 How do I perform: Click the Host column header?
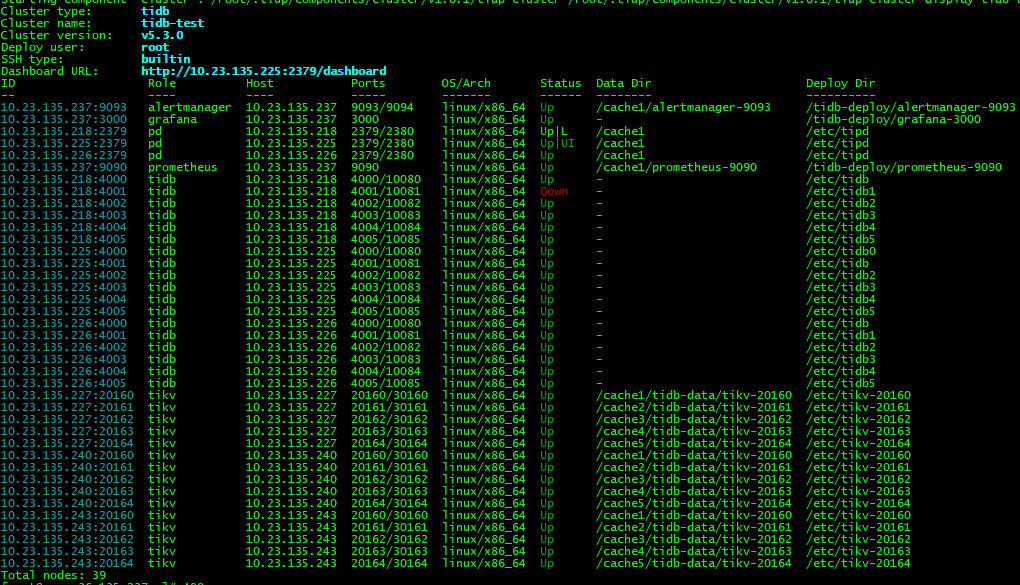(x=260, y=83)
